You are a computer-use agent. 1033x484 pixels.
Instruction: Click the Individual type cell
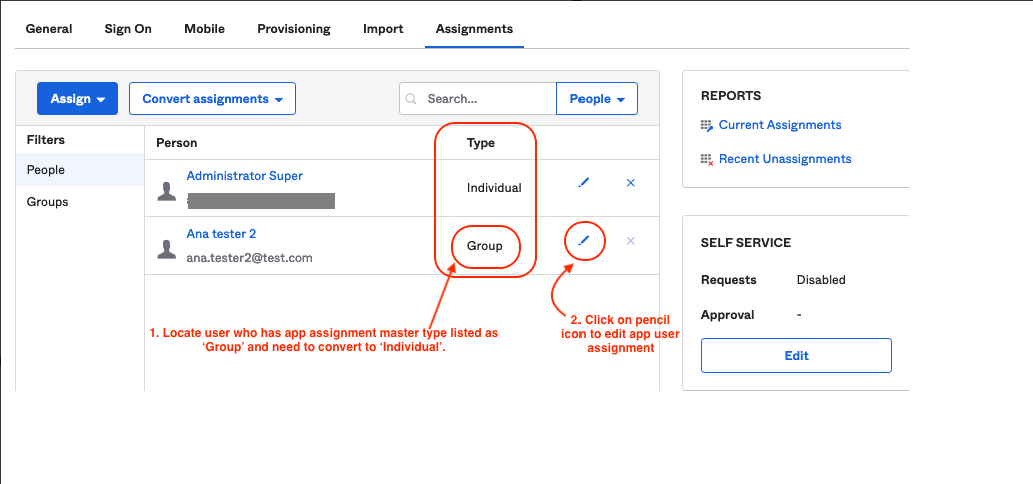click(x=494, y=188)
